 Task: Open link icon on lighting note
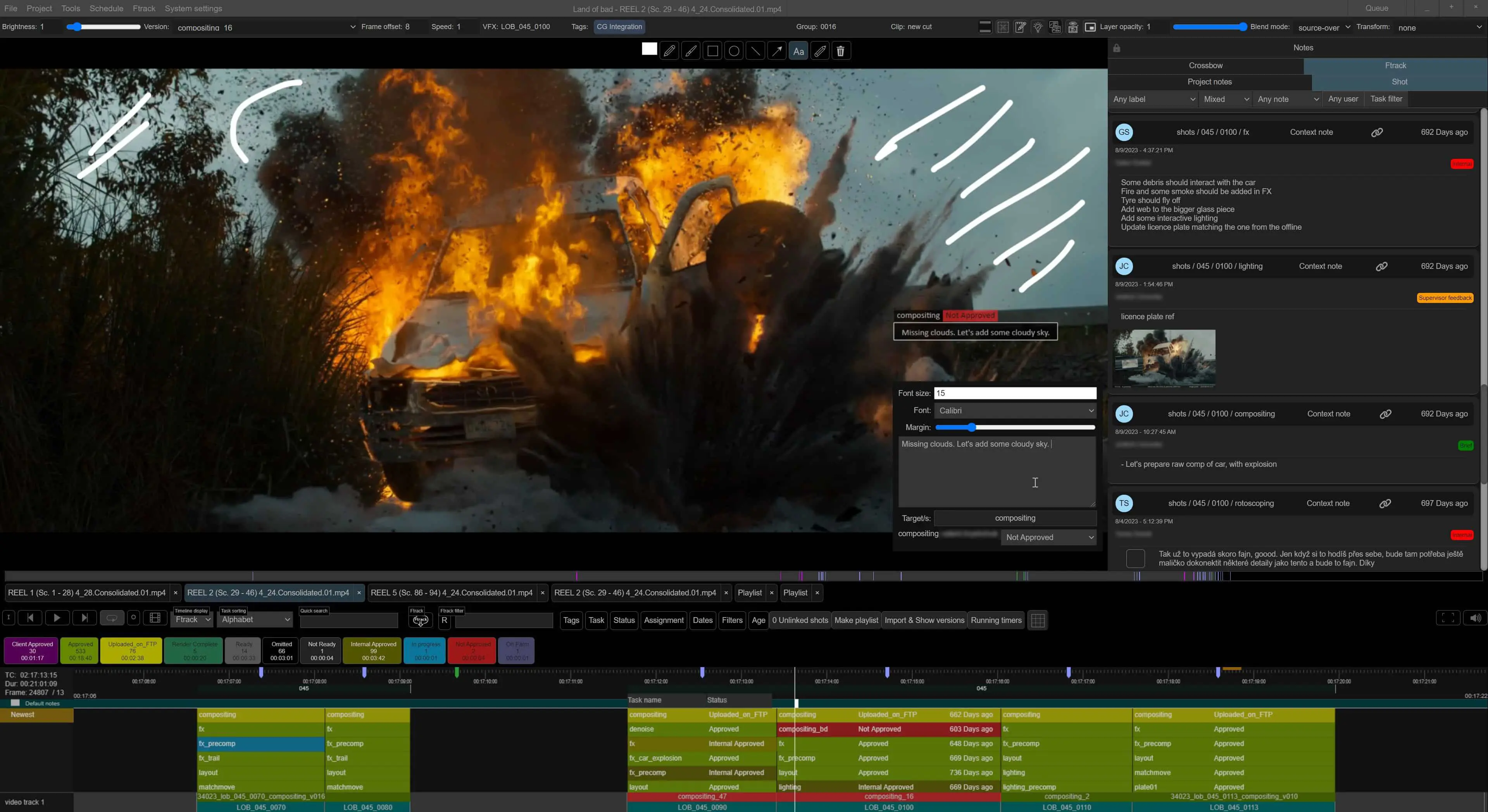(x=1381, y=266)
